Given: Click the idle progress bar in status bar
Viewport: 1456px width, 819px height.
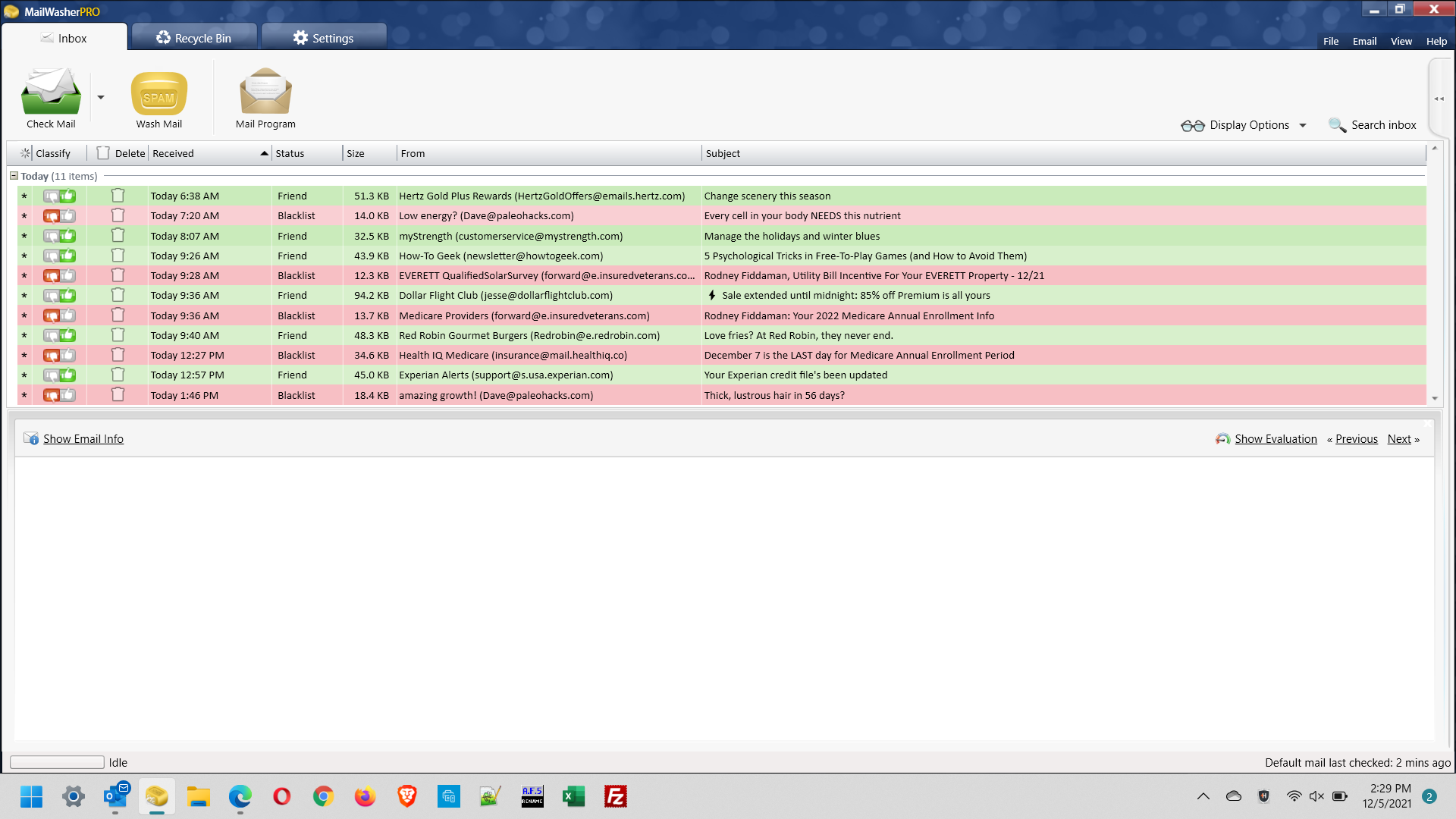Looking at the screenshot, I should [x=57, y=762].
